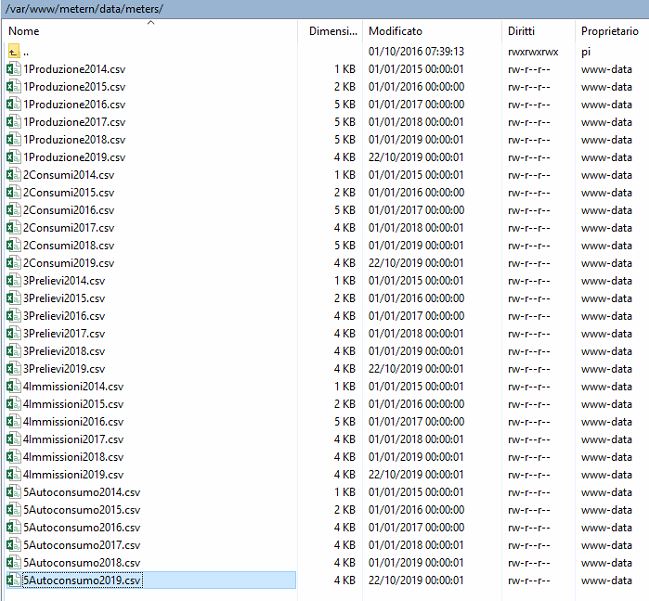Click modified date of 5Autoconsumo2019.csv
The width and height of the screenshot is (649, 601).
coord(416,580)
